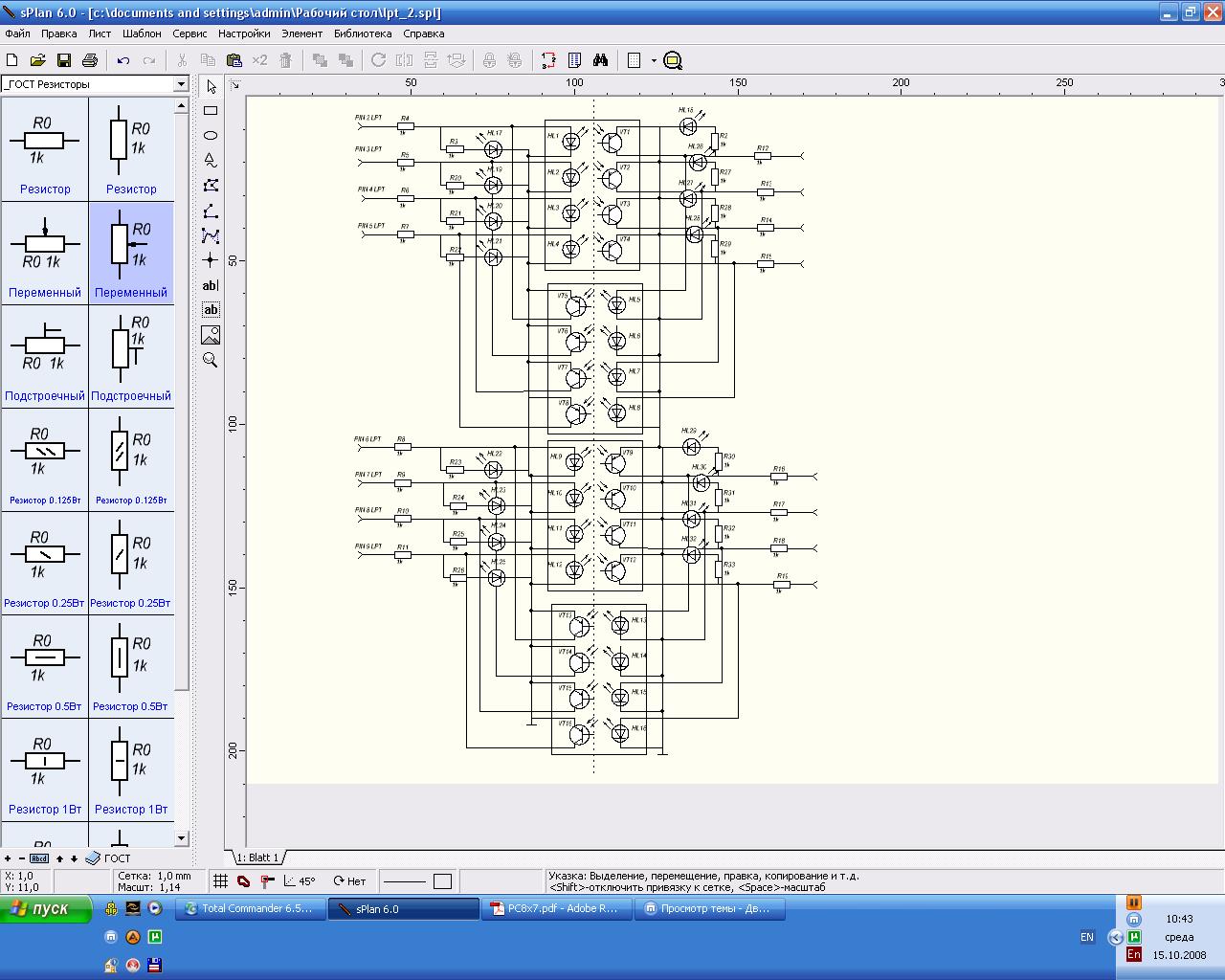
Task: Open the ГОСТ library book selector
Action: [94, 858]
